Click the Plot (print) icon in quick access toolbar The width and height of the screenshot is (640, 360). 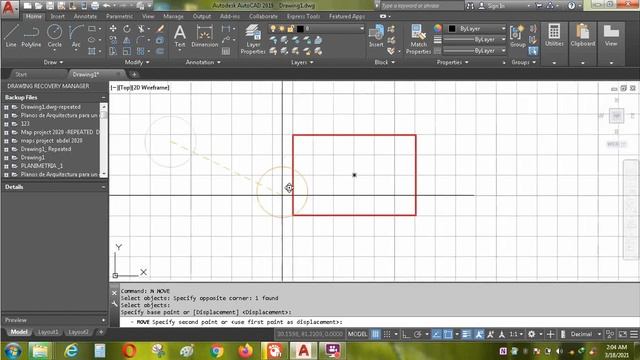(95, 6)
